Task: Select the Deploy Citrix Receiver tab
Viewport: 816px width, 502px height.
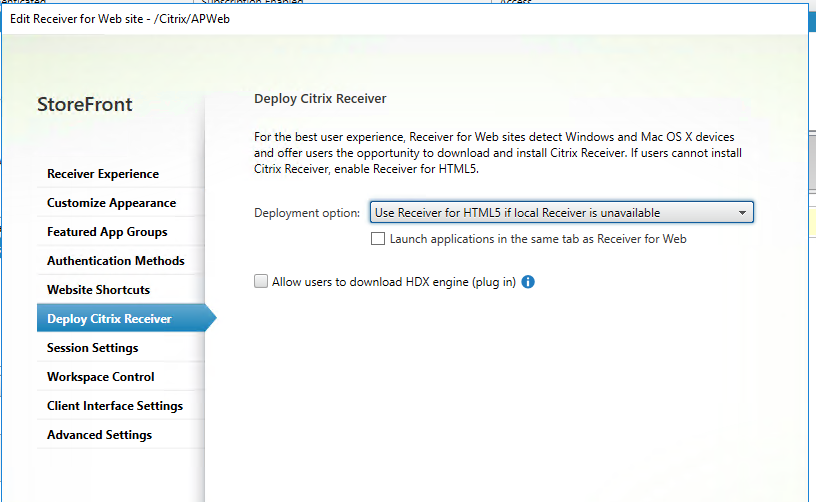Action: tap(109, 319)
